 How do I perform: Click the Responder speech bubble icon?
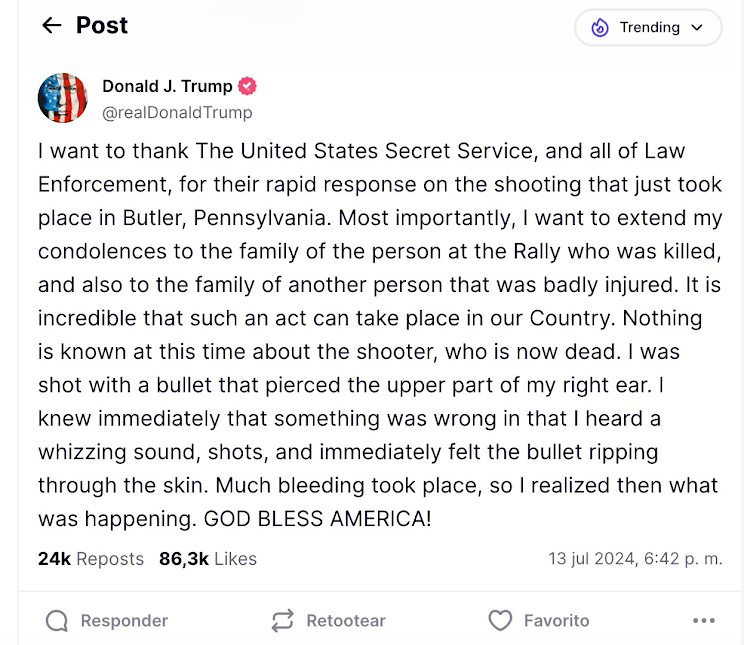[x=57, y=621]
